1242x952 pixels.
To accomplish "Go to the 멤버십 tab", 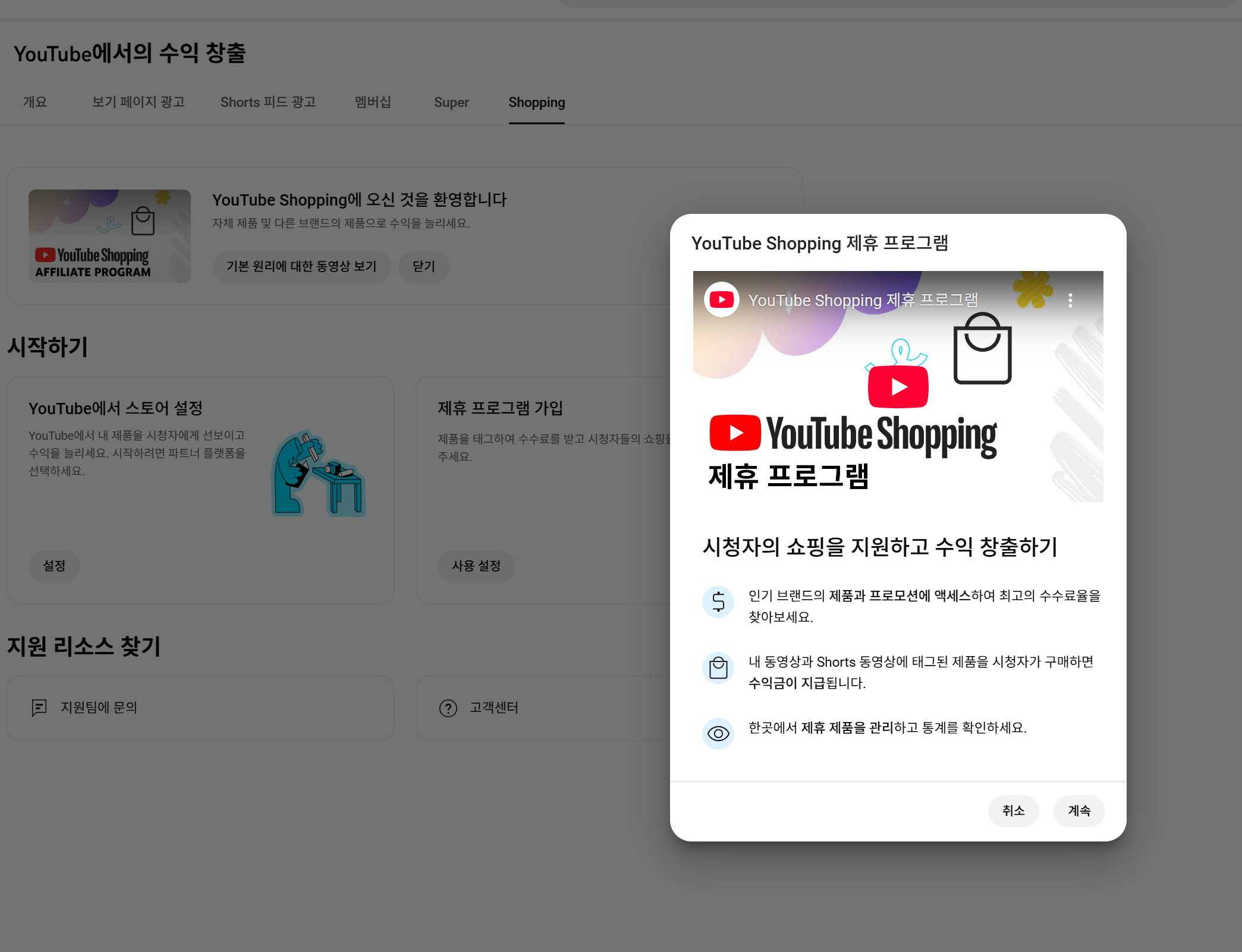I will coord(373,102).
